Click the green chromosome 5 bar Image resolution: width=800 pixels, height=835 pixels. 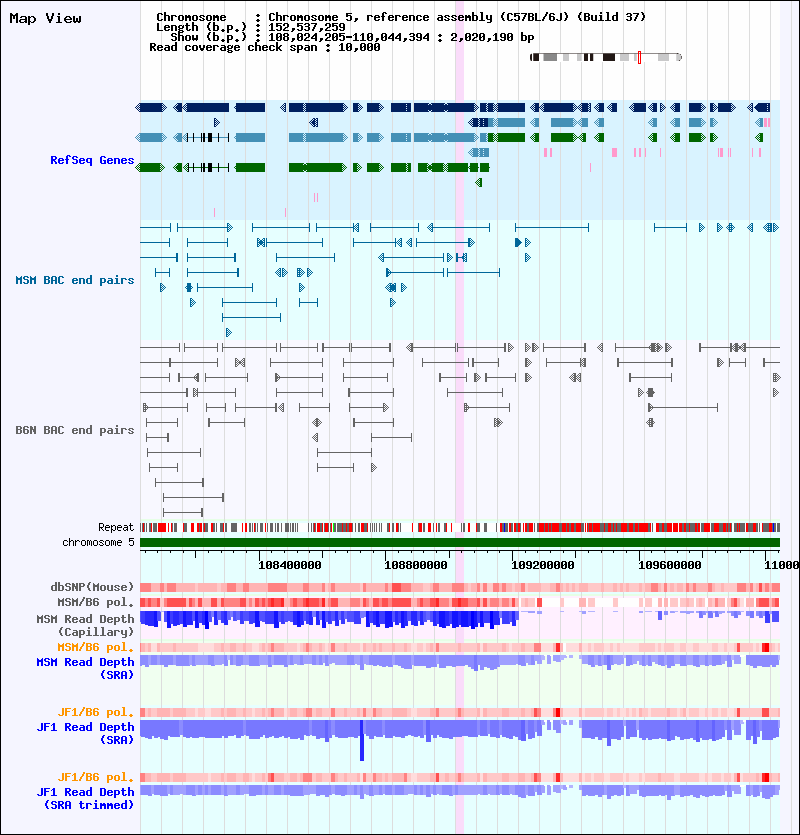coord(460,543)
